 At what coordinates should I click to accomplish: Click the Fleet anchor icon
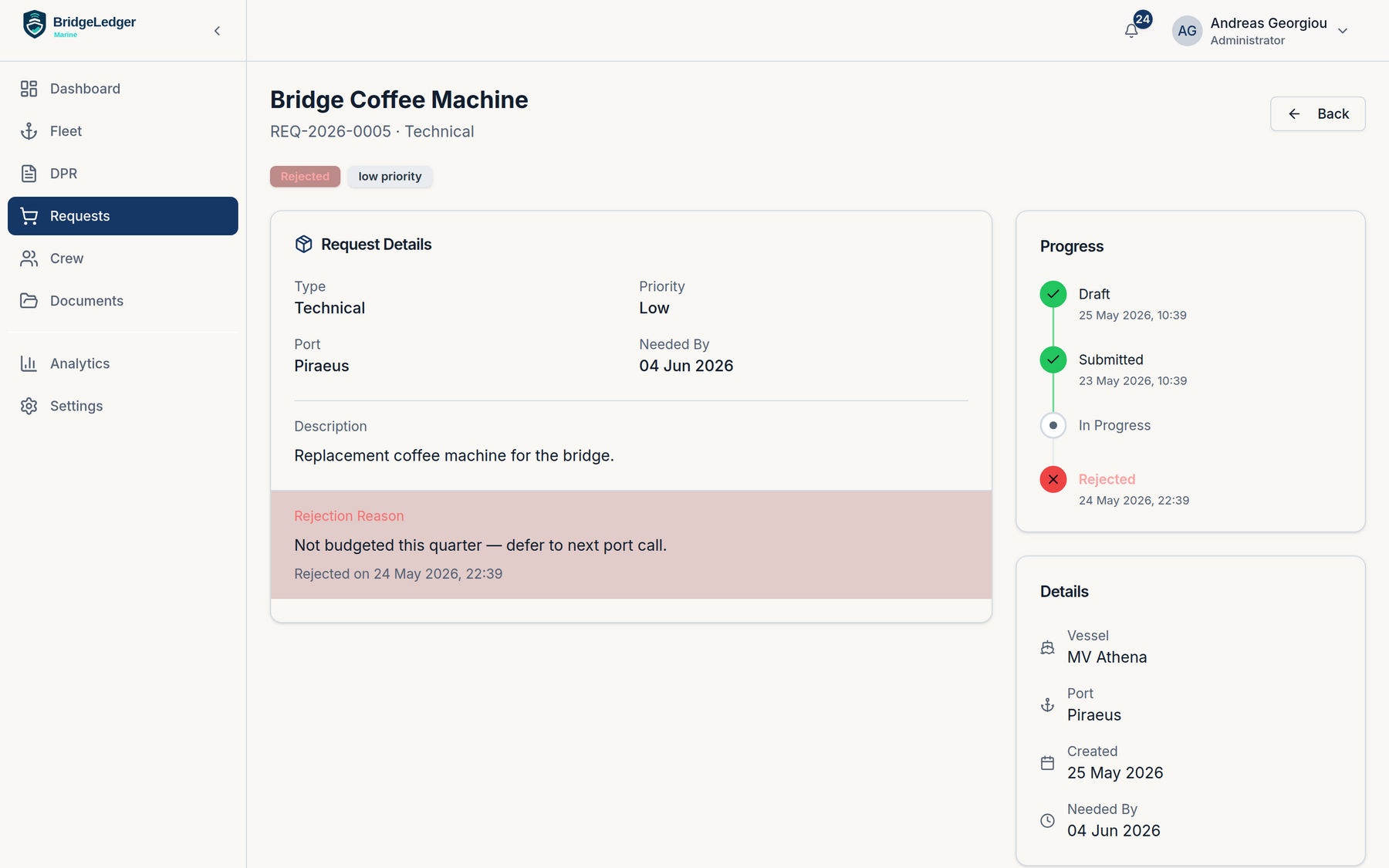(x=29, y=131)
